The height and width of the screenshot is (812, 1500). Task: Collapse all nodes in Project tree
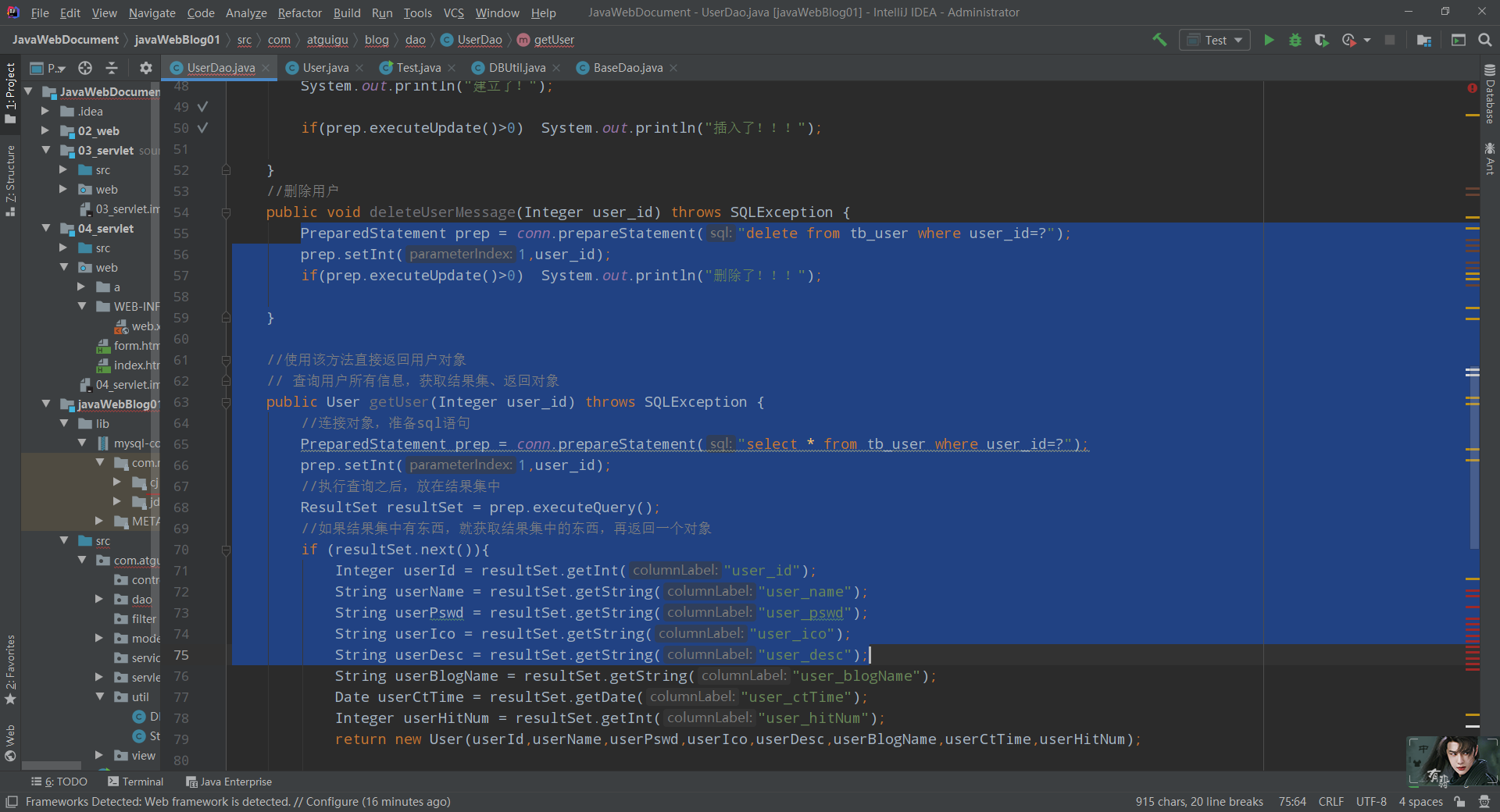pyautogui.click(x=112, y=69)
